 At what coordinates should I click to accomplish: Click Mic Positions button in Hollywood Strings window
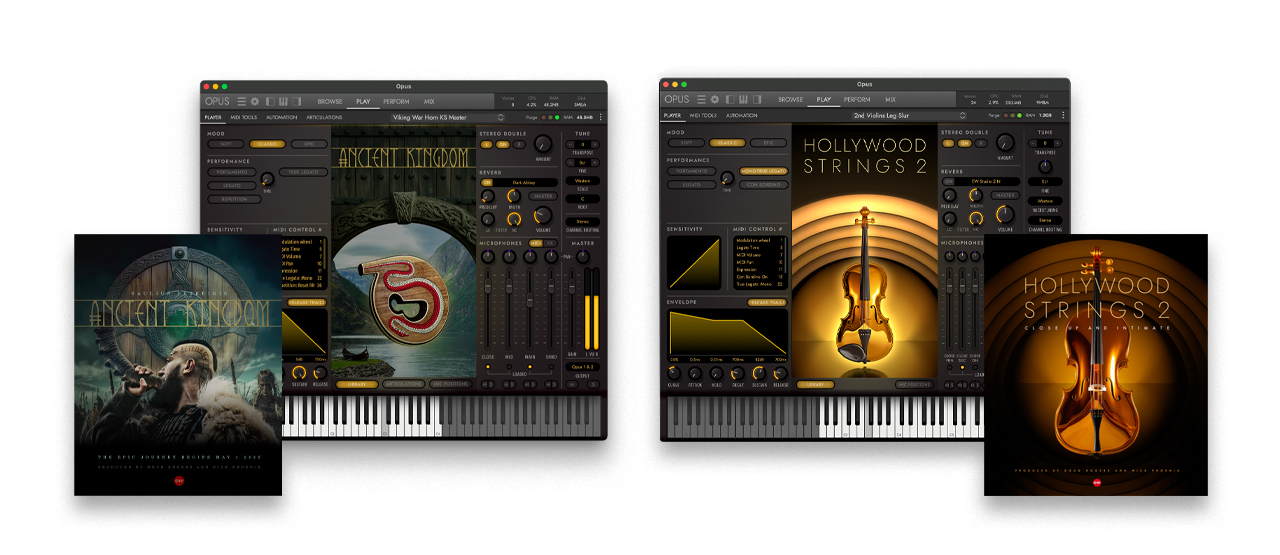point(914,384)
